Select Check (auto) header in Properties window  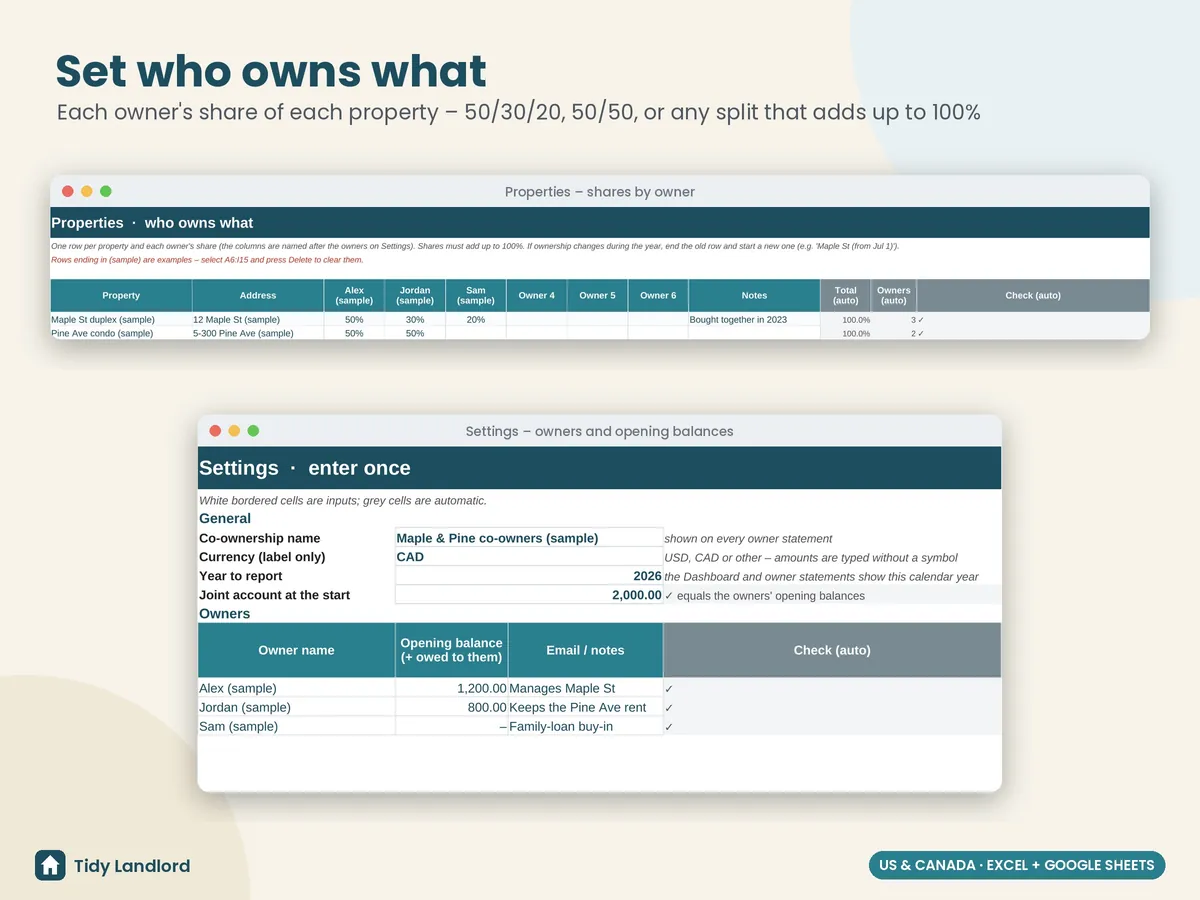point(1033,295)
